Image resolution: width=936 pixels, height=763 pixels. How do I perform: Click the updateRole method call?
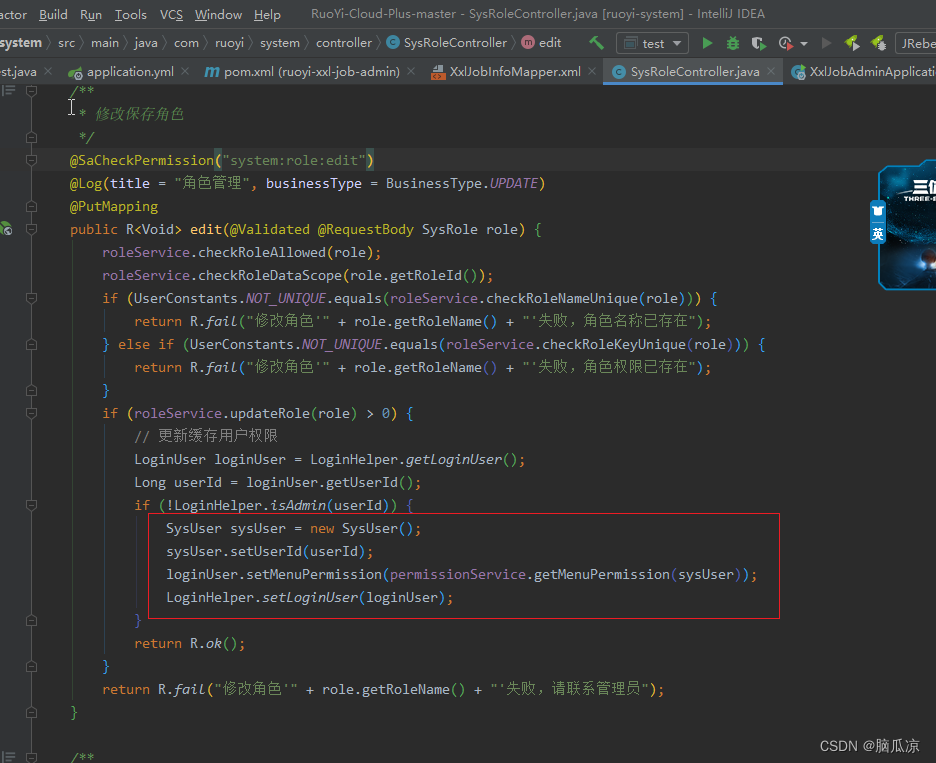pyautogui.click(x=270, y=413)
